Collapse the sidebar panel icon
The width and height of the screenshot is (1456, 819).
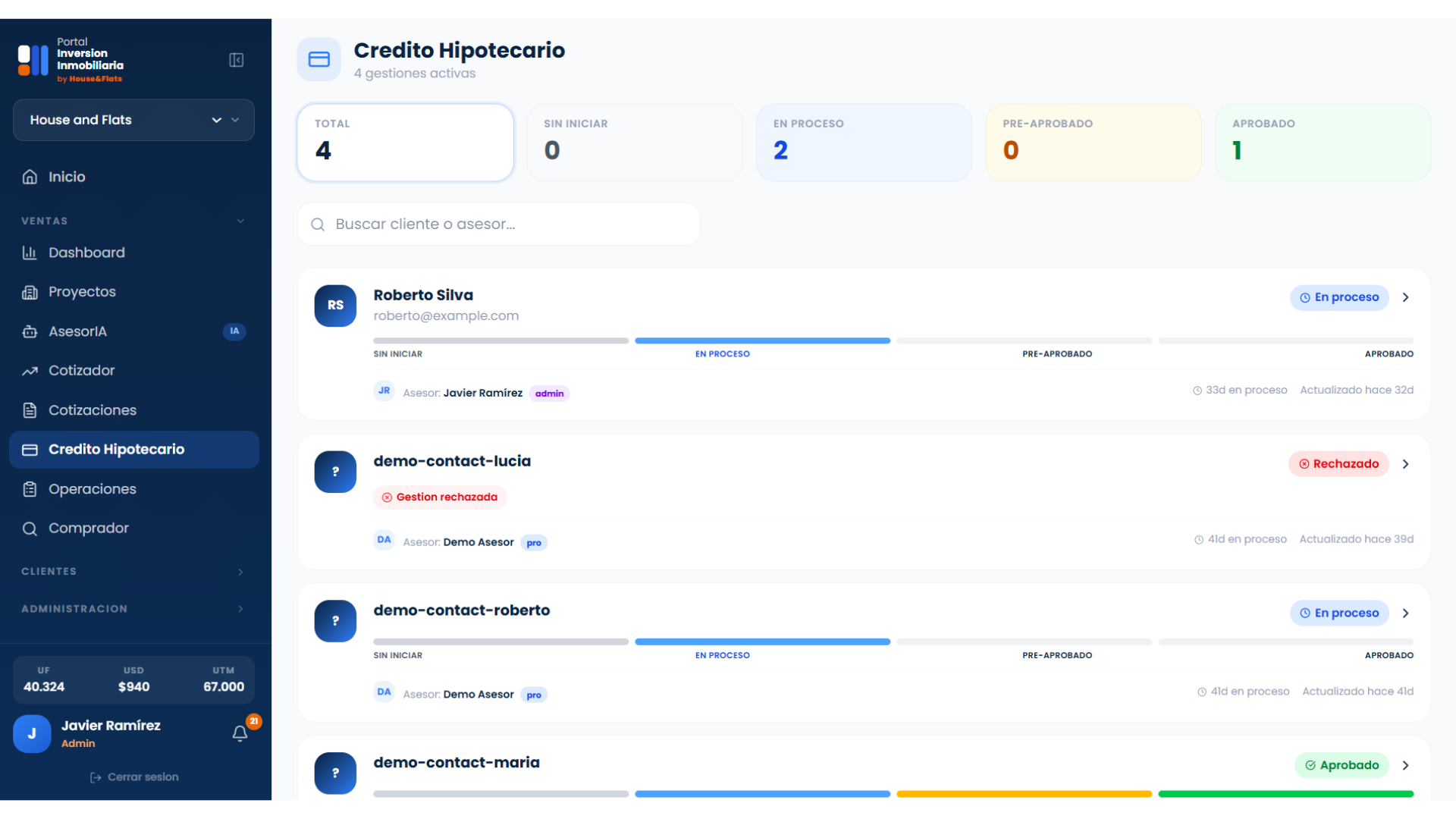click(236, 60)
